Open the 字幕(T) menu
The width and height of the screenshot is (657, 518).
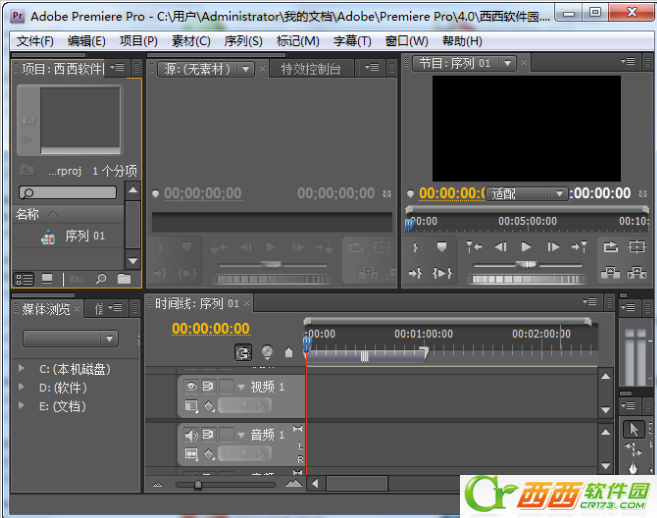tap(352, 41)
